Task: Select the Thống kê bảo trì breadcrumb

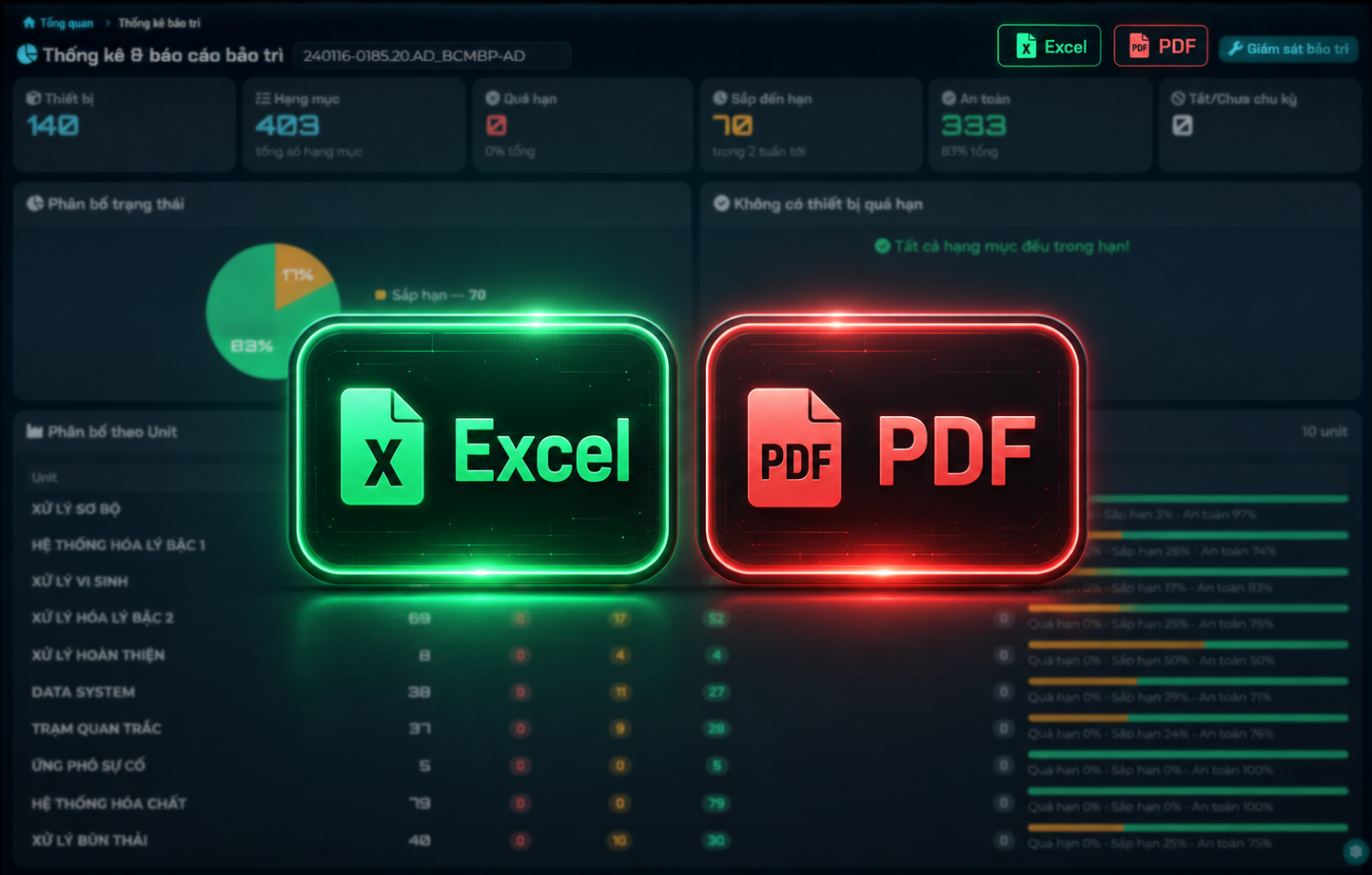Action: (x=159, y=23)
